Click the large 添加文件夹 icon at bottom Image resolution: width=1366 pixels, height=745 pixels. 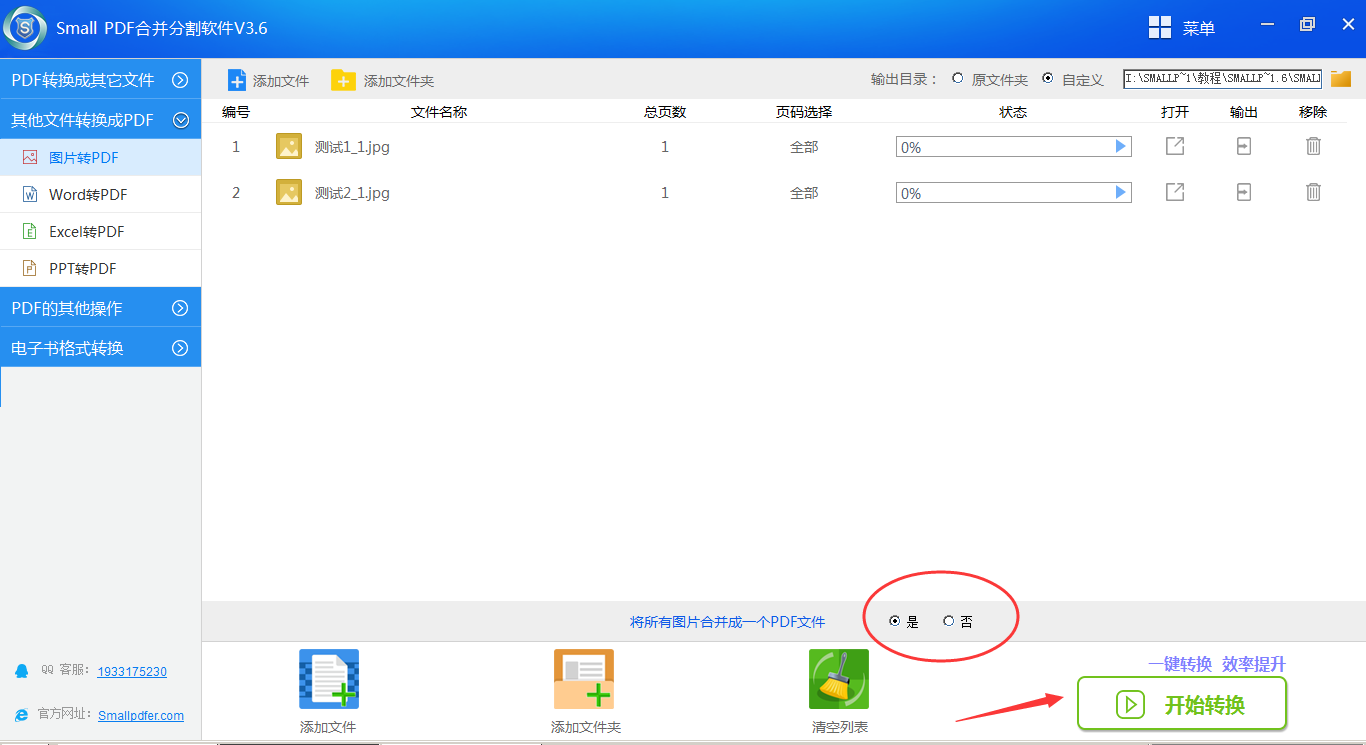point(584,680)
